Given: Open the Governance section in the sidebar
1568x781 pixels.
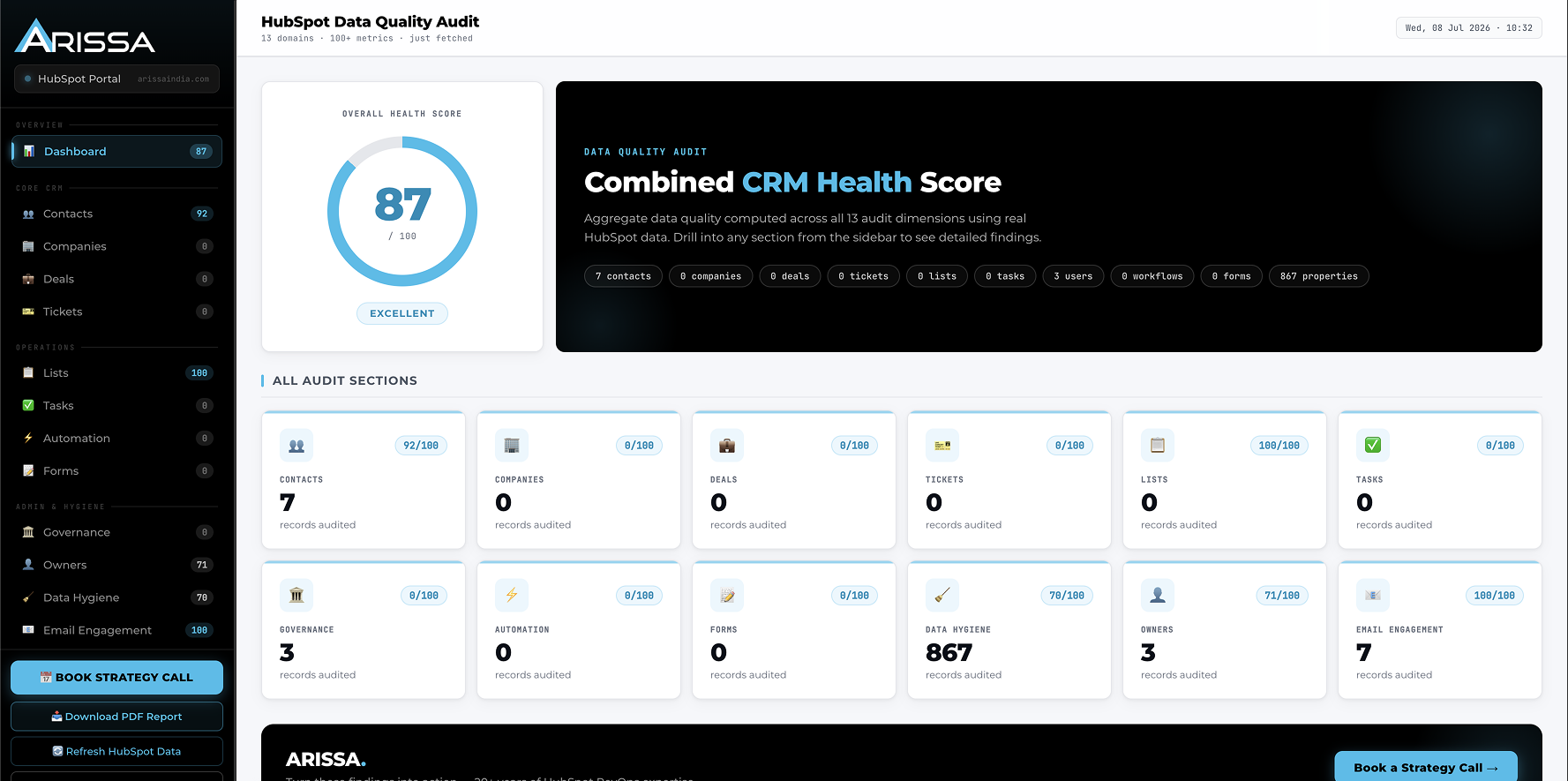Looking at the screenshot, I should click(x=116, y=532).
